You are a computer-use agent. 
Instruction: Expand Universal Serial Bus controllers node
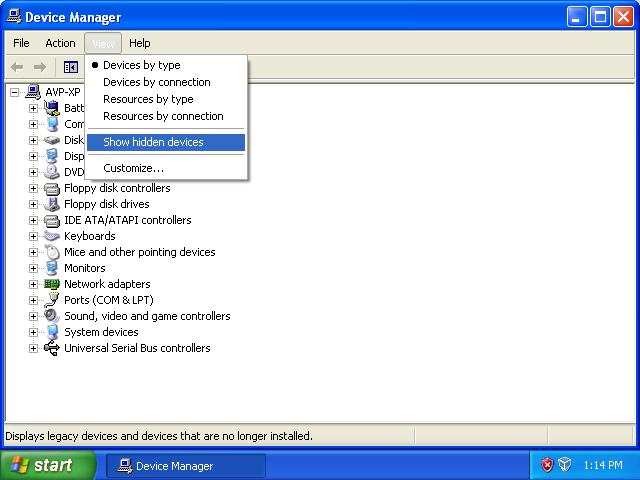point(33,348)
